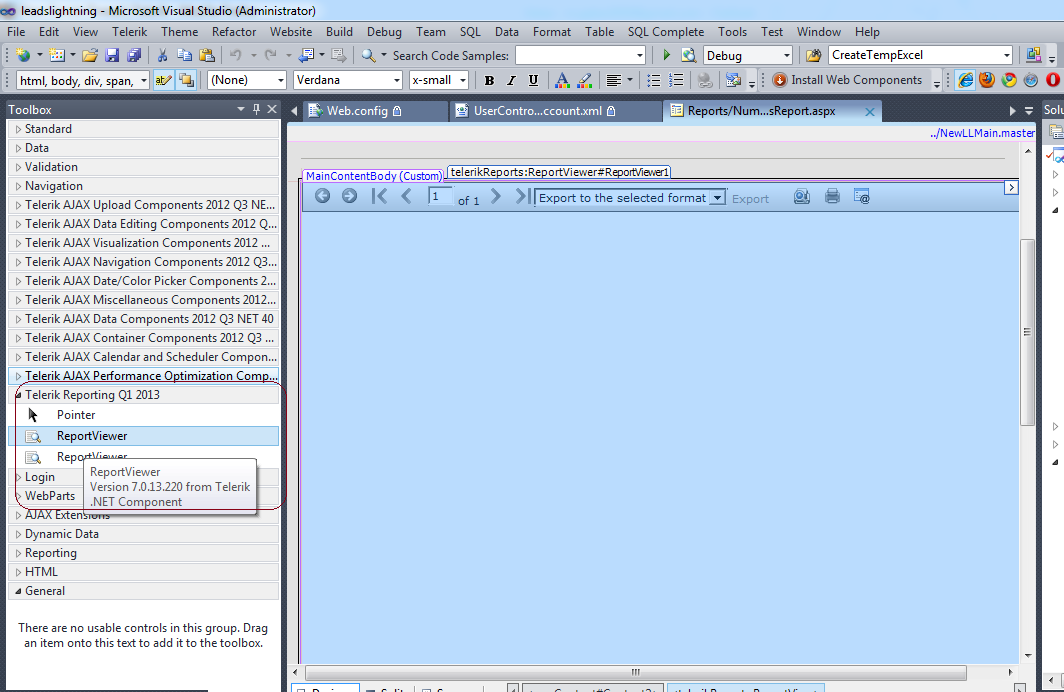Click the Open File folder icon
This screenshot has height=692, width=1064.
(90, 56)
